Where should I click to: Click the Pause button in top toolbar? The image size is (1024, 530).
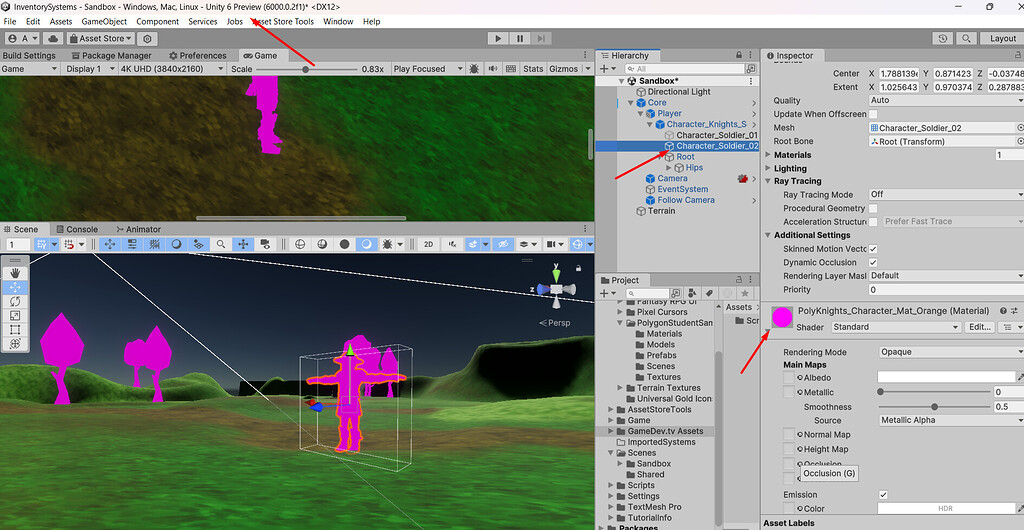pos(520,38)
